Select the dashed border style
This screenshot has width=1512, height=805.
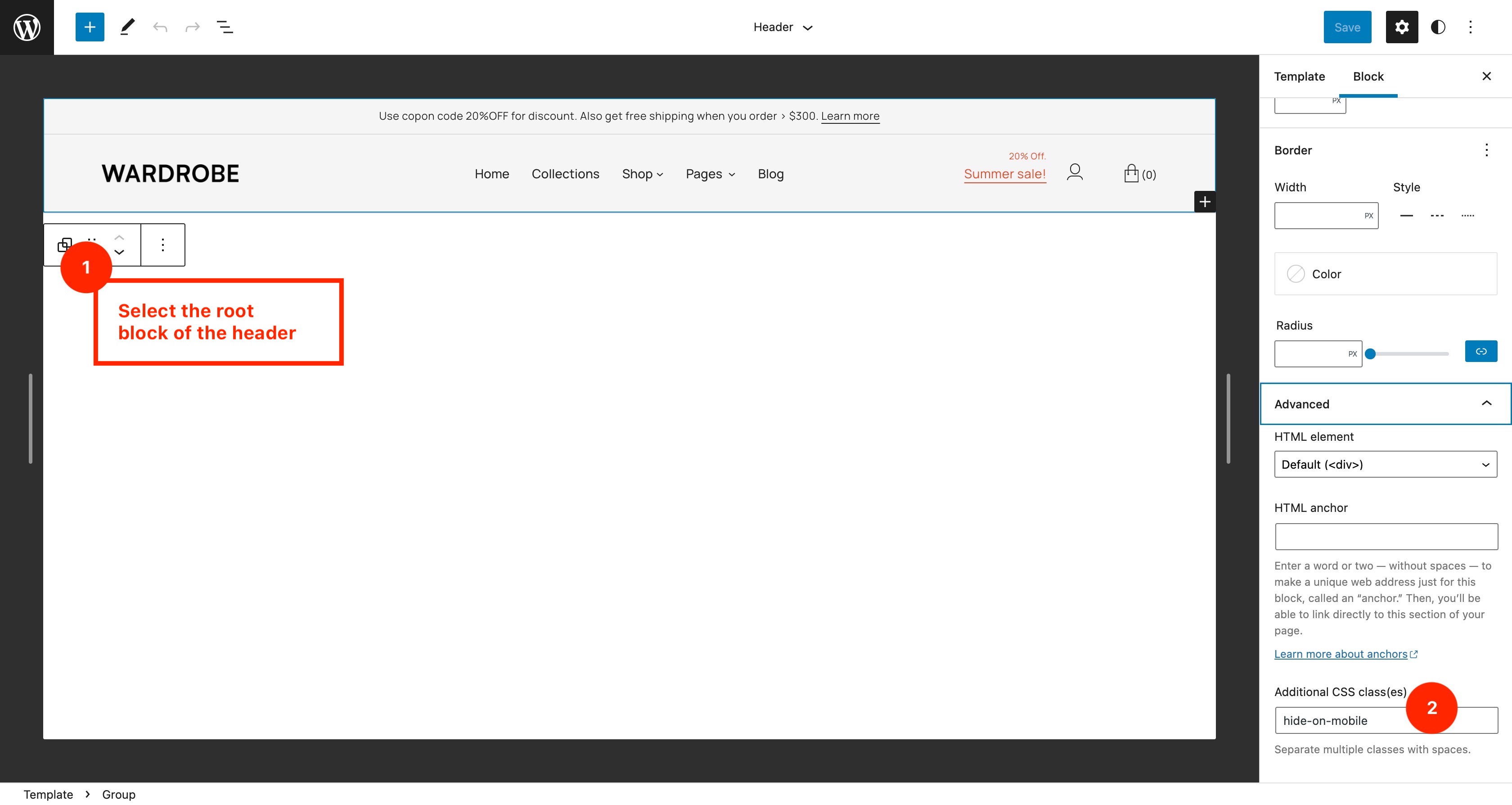point(1437,215)
